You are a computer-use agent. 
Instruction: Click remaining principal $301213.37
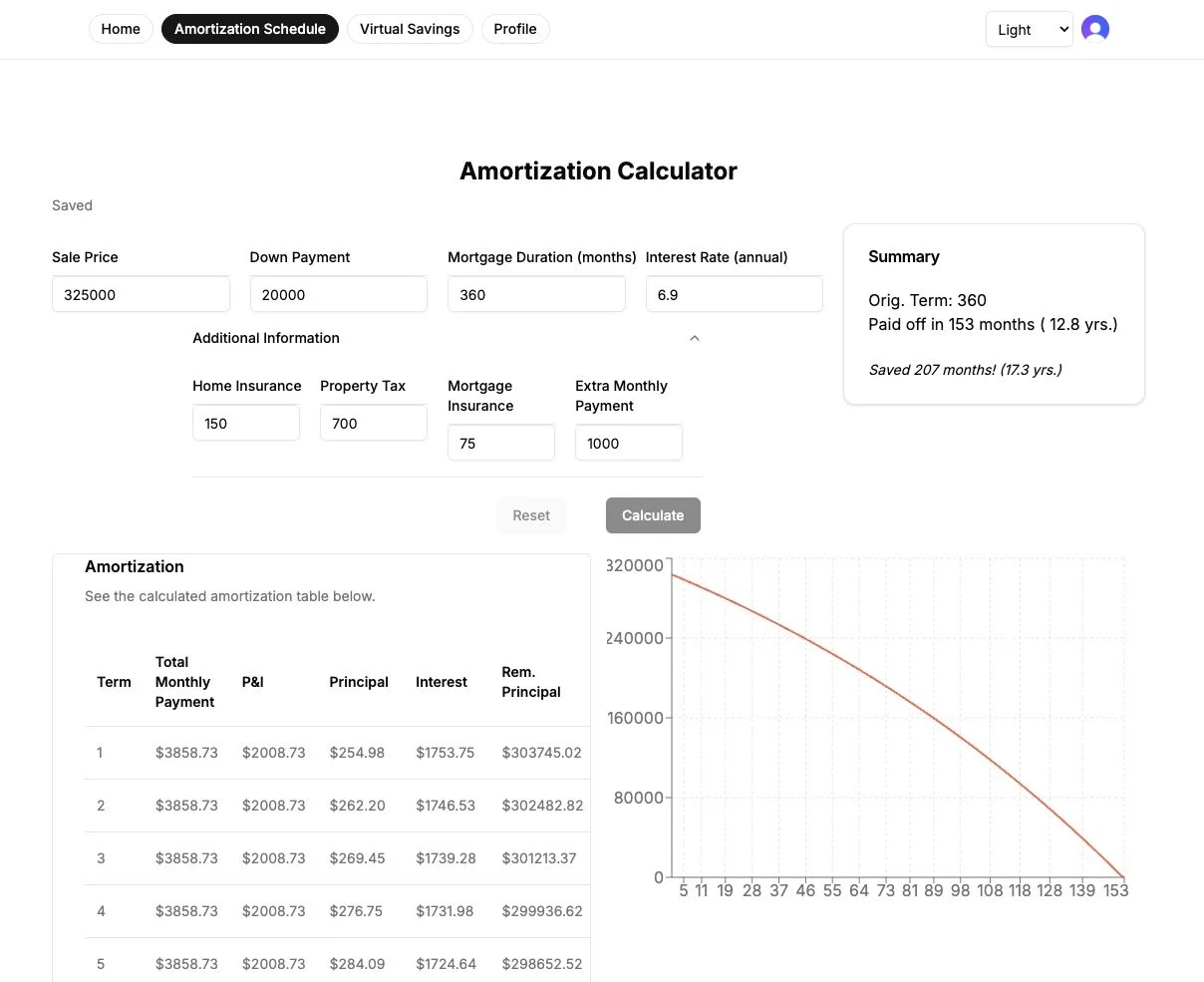pos(539,858)
